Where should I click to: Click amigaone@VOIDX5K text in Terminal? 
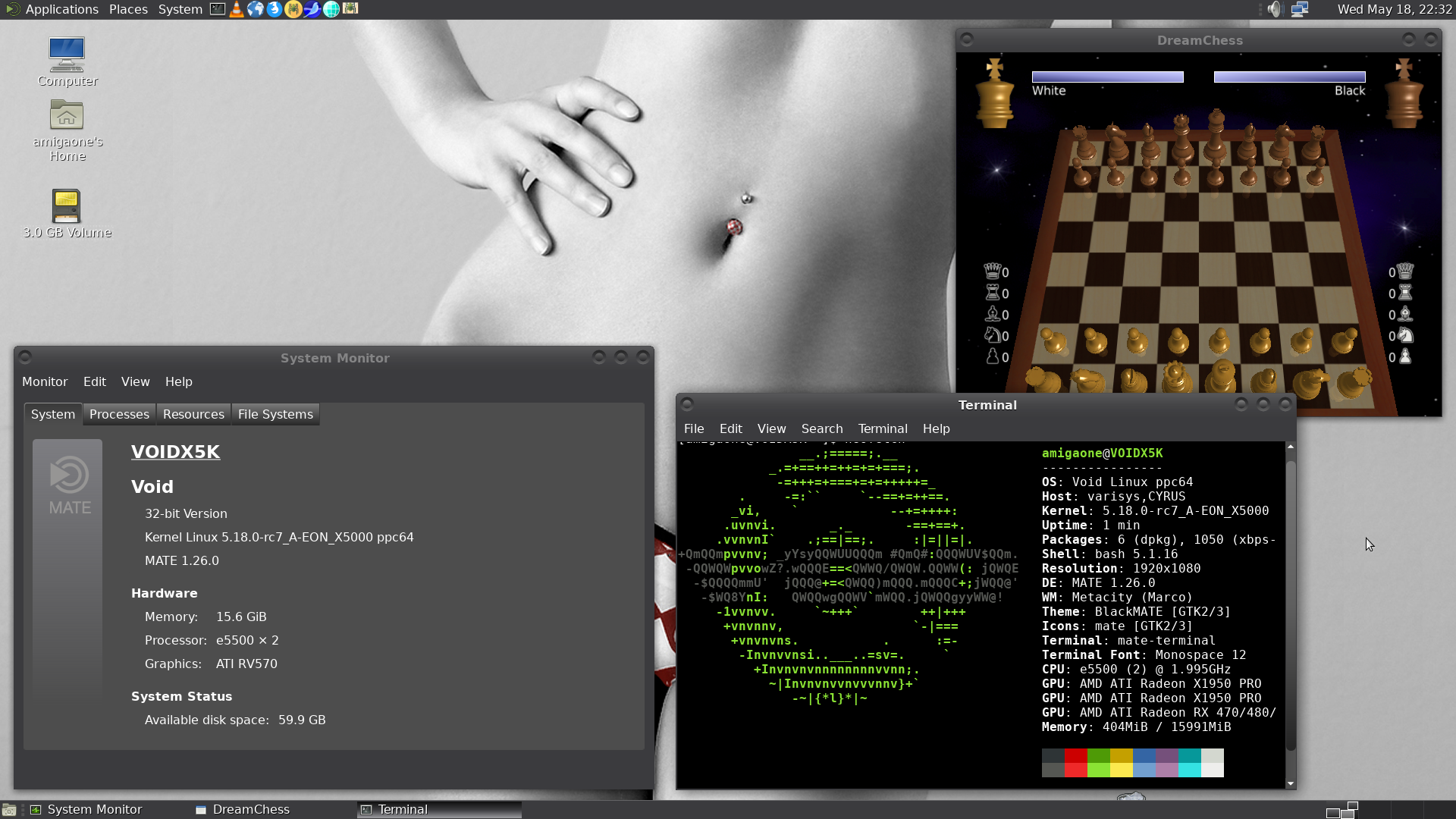pos(1102,453)
